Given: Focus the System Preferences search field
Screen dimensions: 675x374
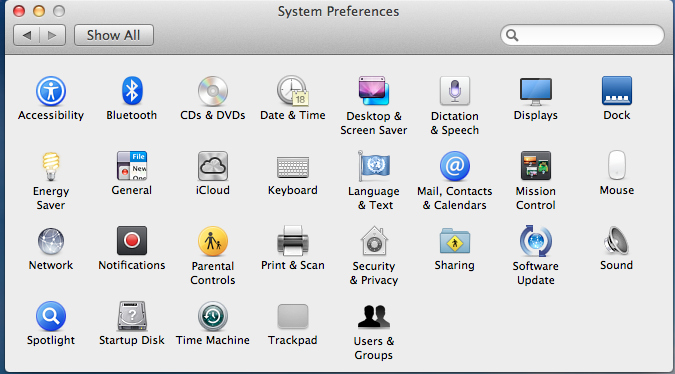Looking at the screenshot, I should tap(582, 35).
